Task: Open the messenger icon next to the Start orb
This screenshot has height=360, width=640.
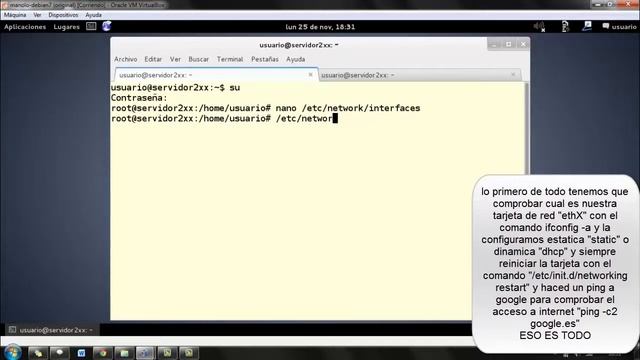Action: click(38, 353)
